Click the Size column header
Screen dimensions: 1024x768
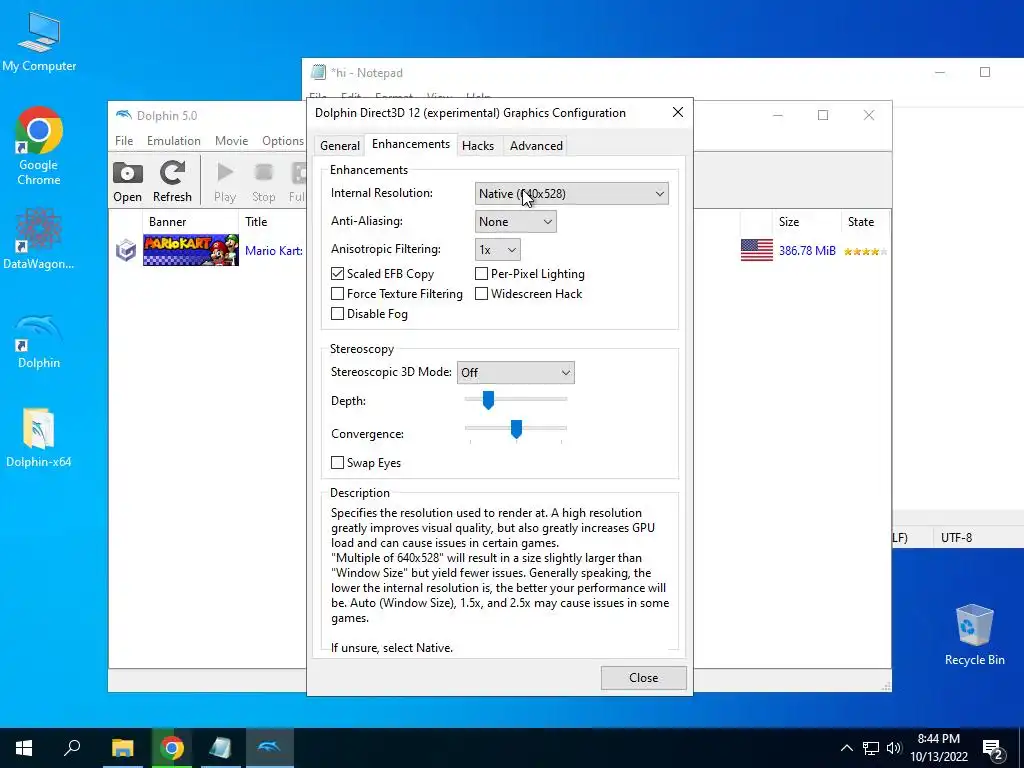790,221
